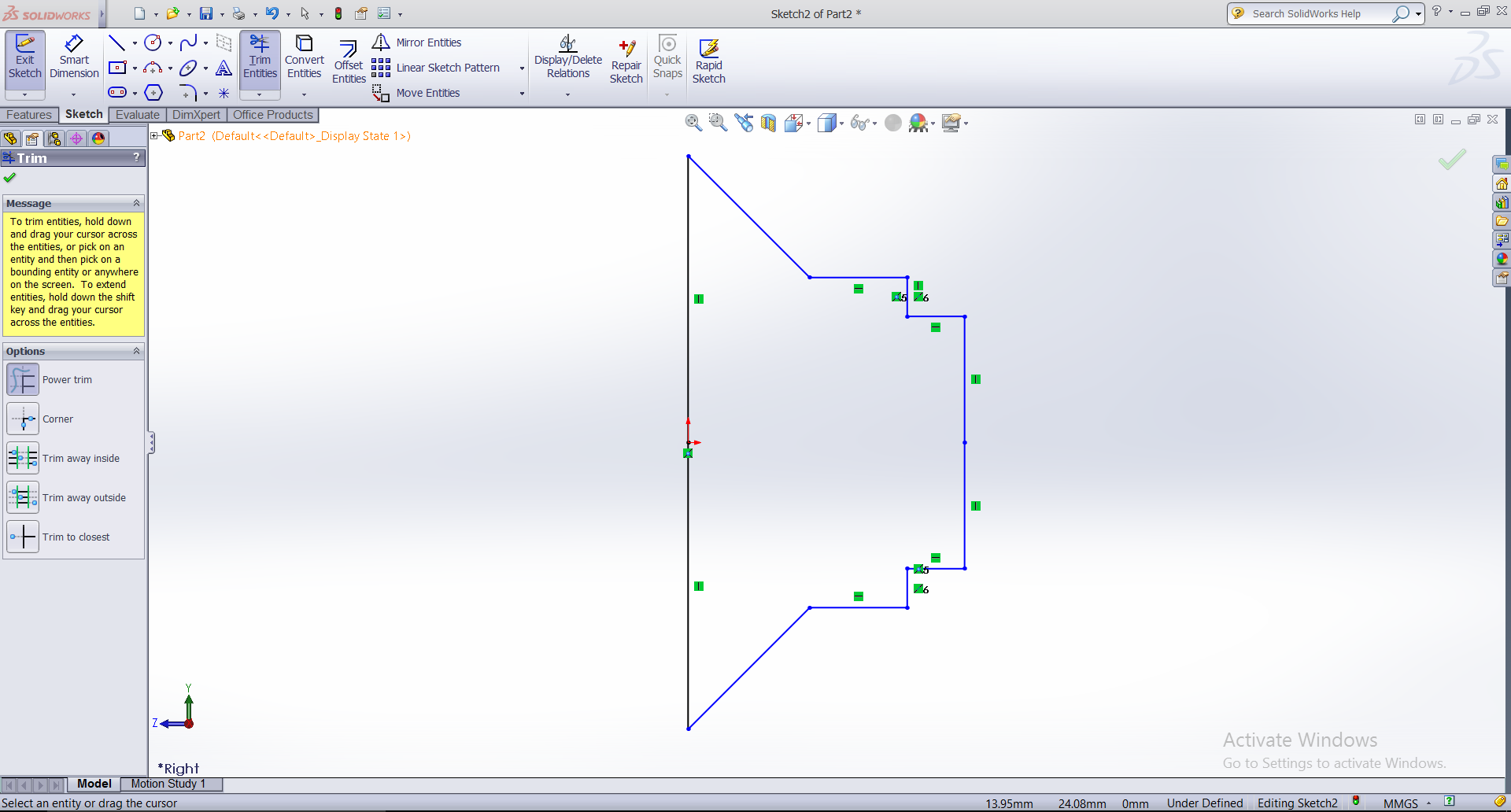Open the Line tool dropdown arrow
This screenshot has width=1511, height=812.
tap(135, 43)
